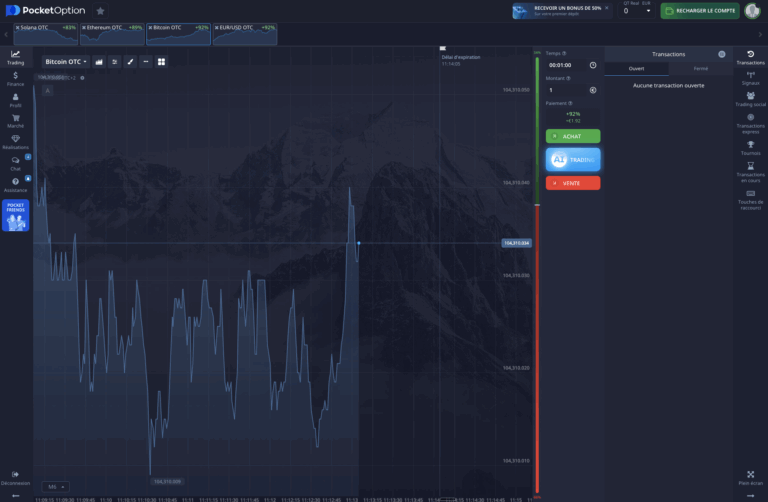Viewport: 768px width, 502px height.
Task: Click the horizontal line tool icon
Action: tap(146, 62)
